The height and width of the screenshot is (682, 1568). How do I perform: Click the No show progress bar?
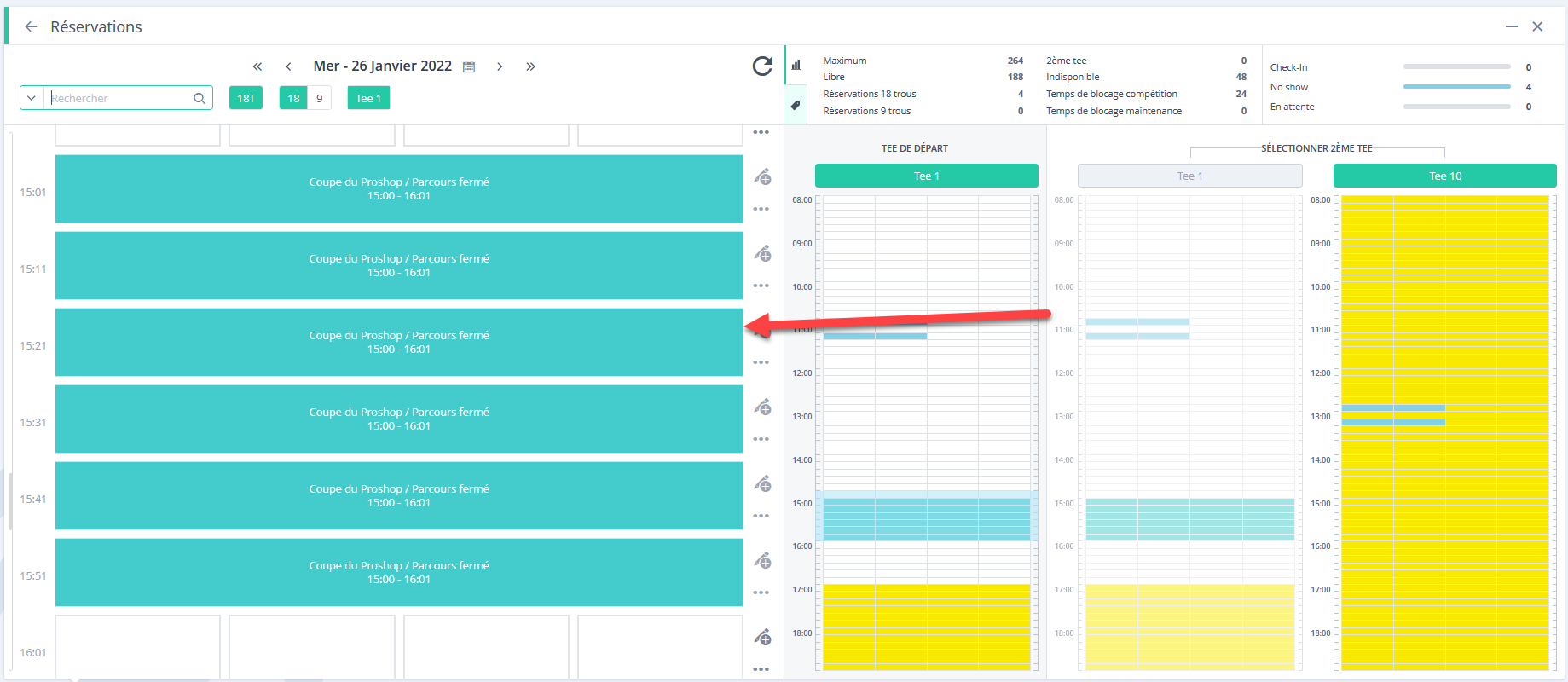click(1456, 87)
